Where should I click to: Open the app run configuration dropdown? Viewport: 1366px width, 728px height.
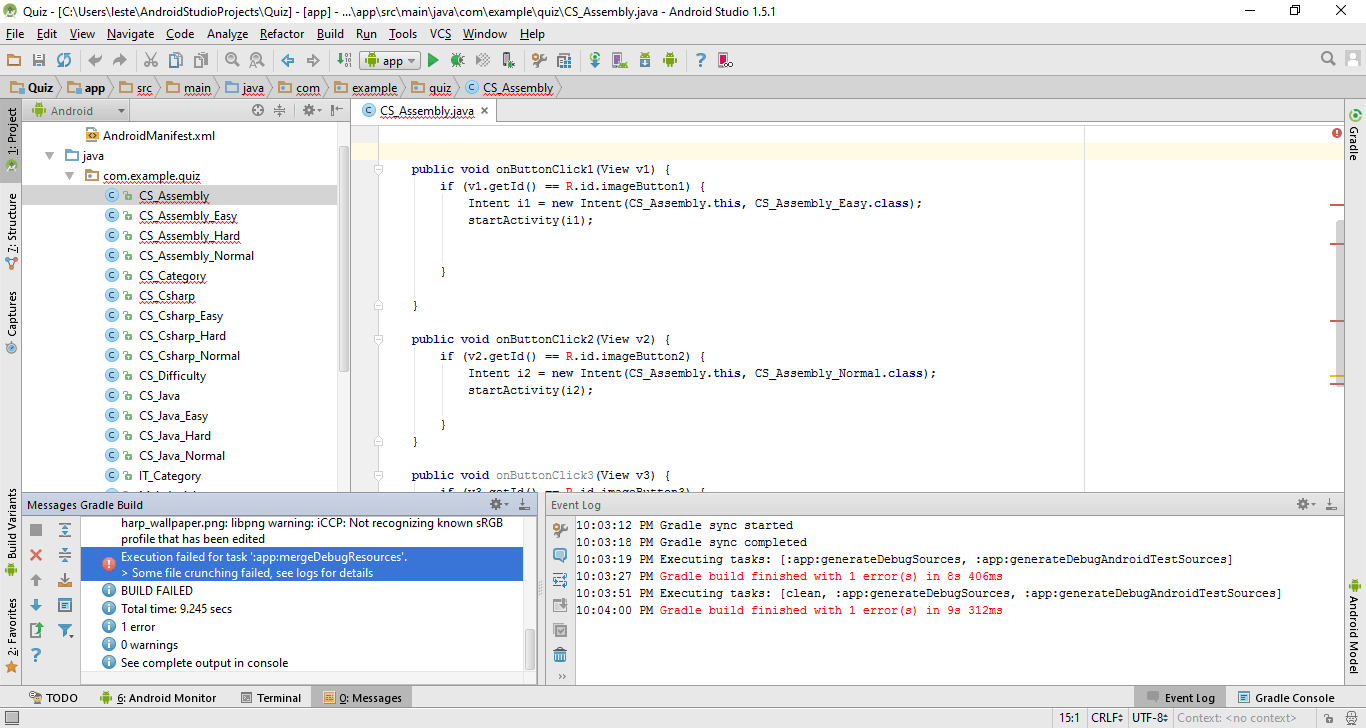[390, 61]
